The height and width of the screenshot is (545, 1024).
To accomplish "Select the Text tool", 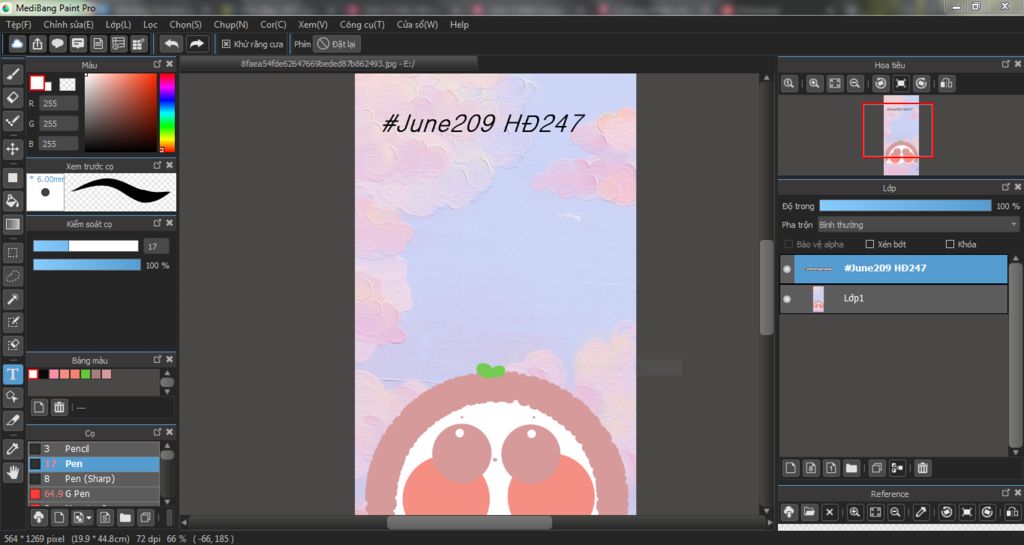I will click(x=12, y=374).
